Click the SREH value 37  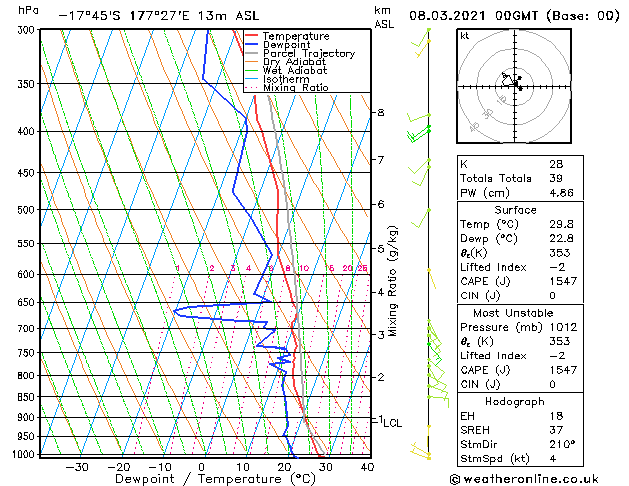(556, 430)
